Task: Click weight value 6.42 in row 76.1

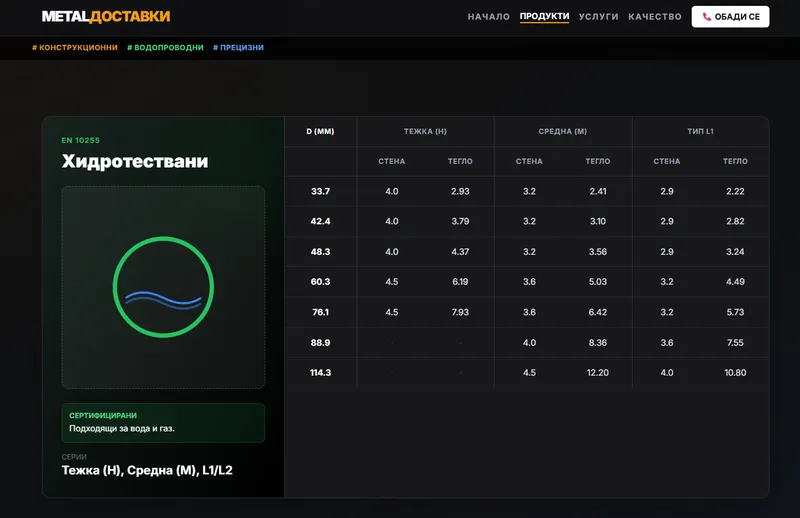Action: (x=598, y=312)
